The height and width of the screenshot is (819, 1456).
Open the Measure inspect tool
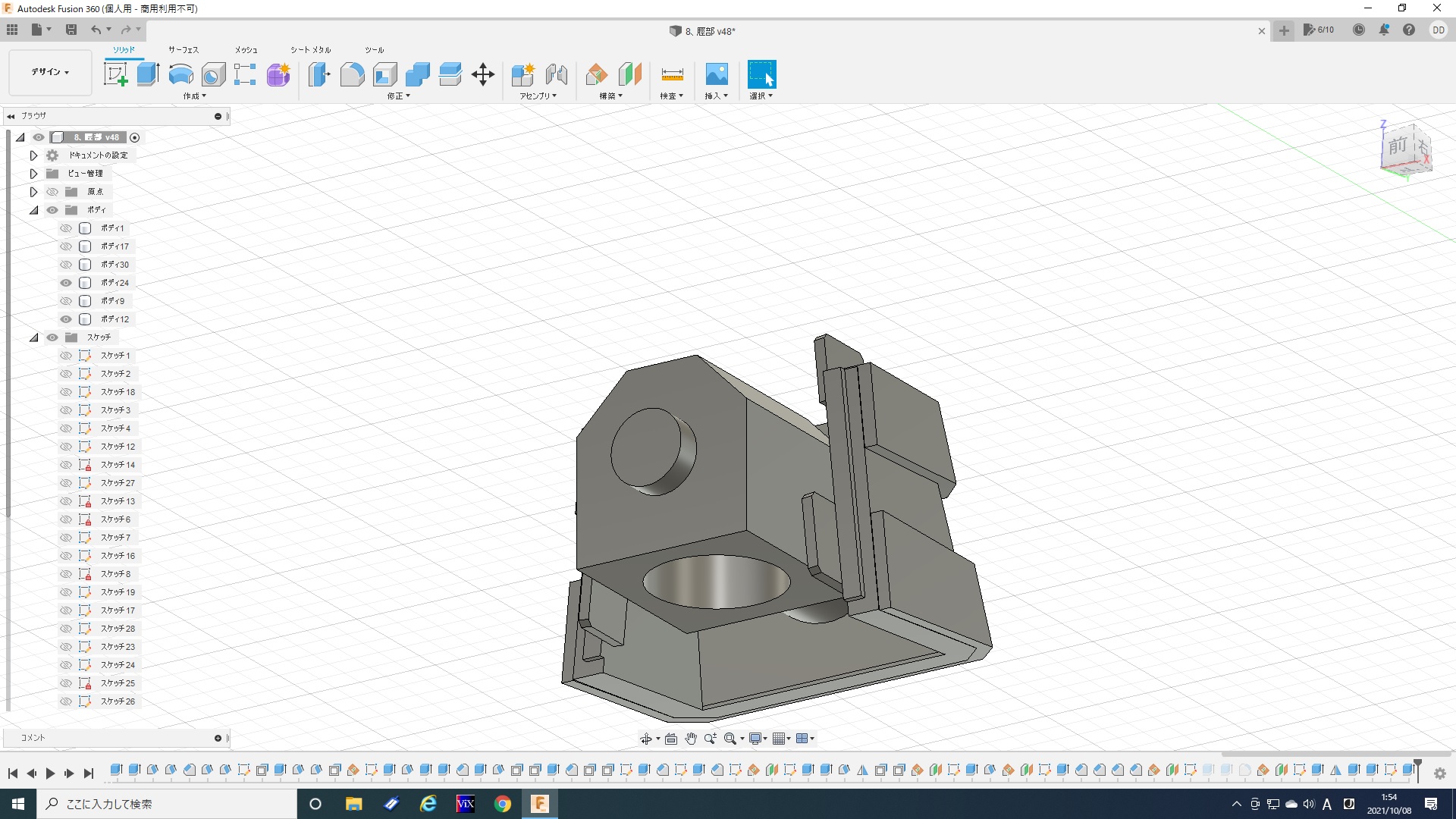[672, 74]
